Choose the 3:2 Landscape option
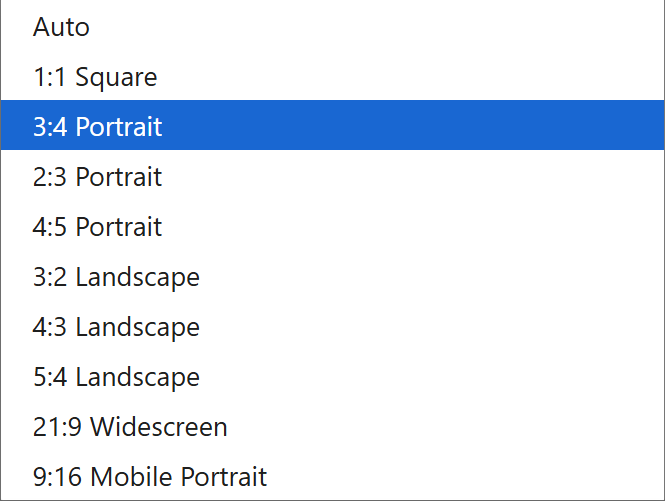The width and height of the screenshot is (665, 501). tap(332, 275)
